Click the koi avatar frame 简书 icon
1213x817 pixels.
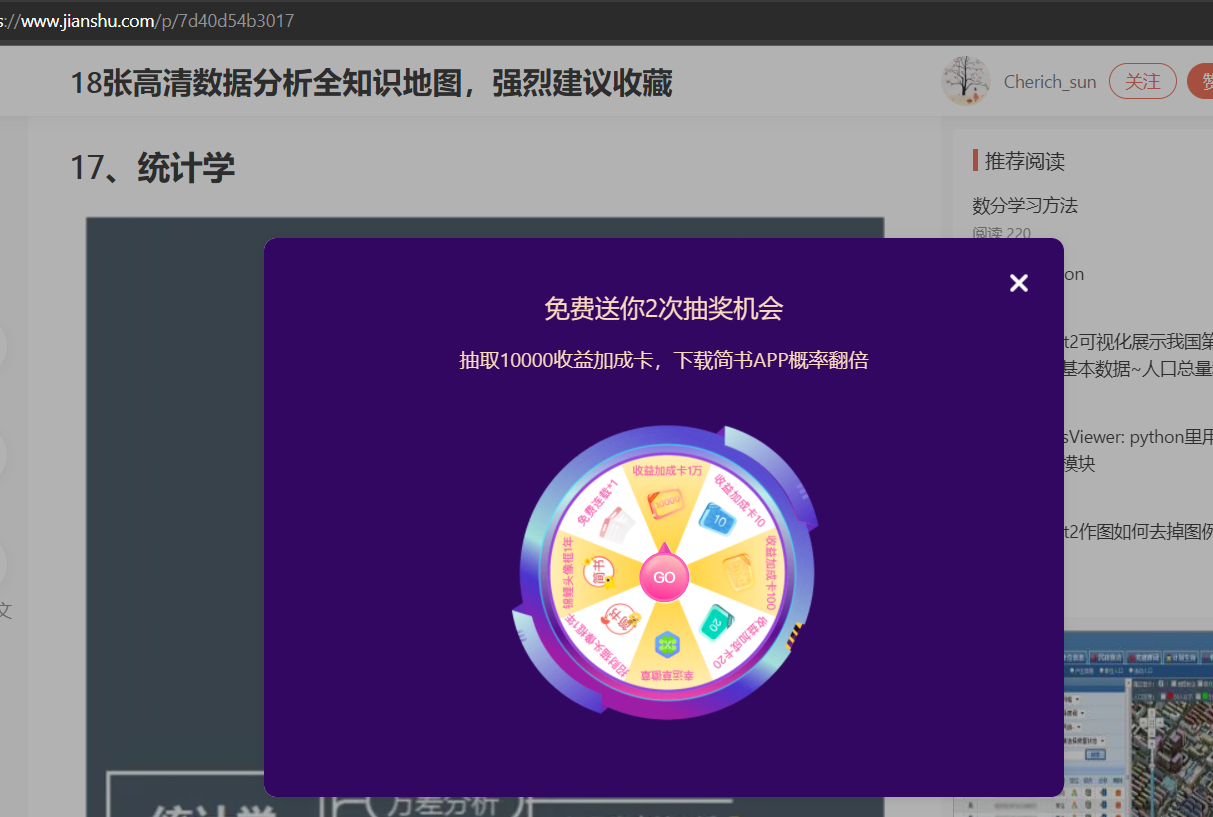pos(598,573)
